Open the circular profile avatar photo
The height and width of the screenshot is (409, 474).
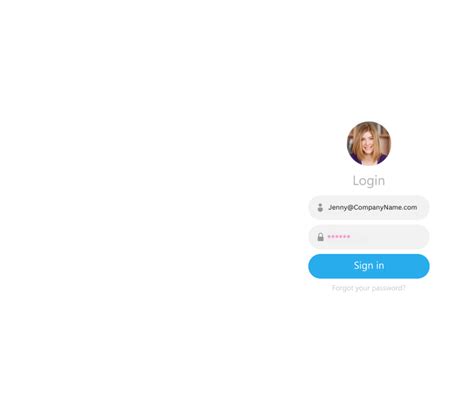(369, 143)
